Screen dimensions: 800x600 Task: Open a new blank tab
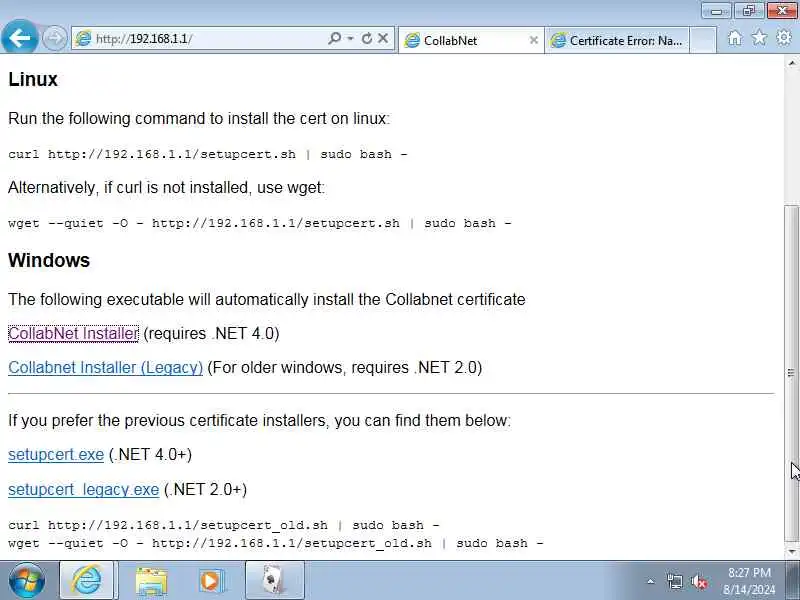click(703, 40)
